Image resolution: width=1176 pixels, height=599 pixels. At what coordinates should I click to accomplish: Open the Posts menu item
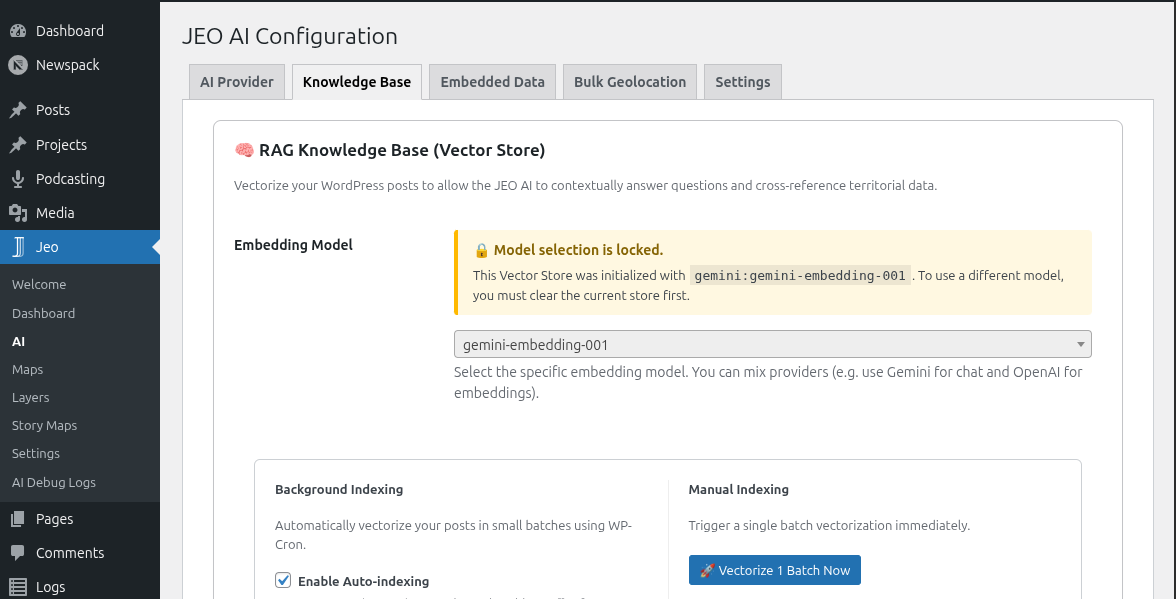(x=80, y=110)
